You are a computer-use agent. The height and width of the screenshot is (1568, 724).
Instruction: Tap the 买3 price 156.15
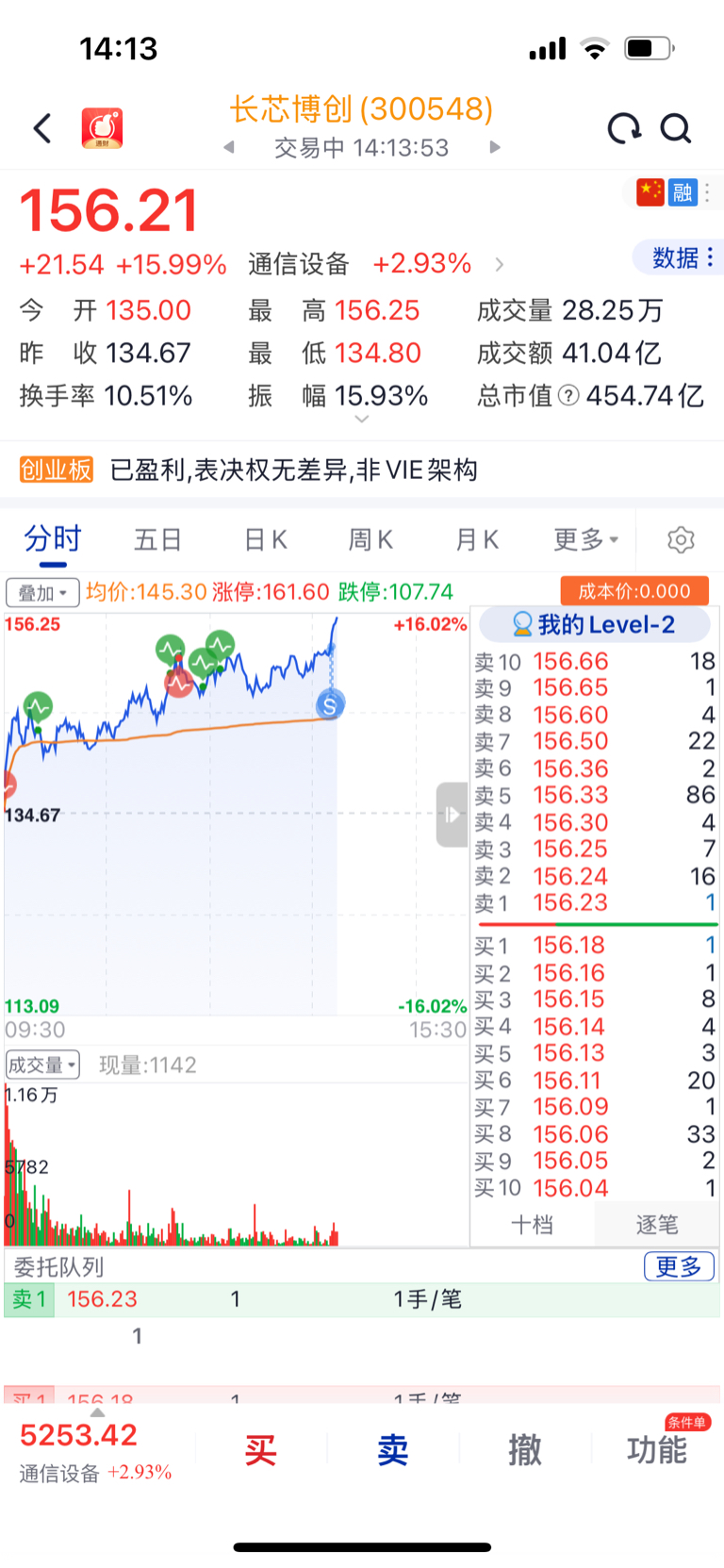pos(568,999)
